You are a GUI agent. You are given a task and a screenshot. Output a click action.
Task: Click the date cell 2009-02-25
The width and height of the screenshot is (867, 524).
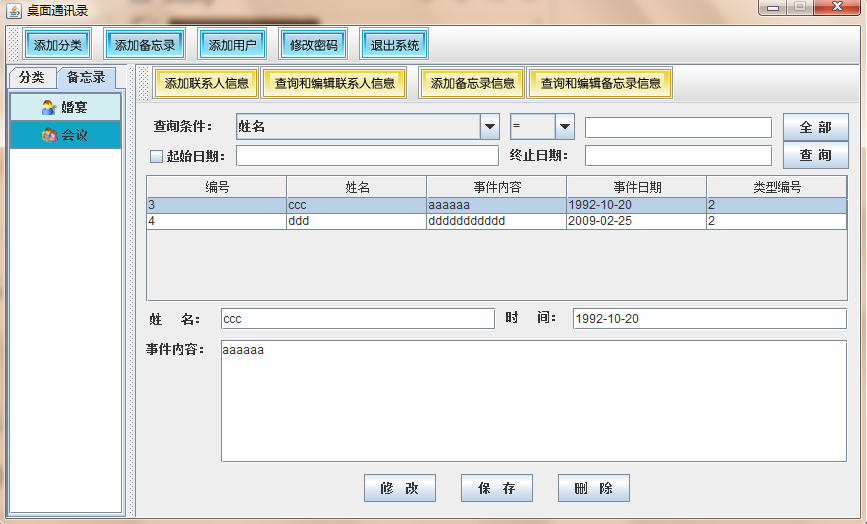[x=636, y=221]
